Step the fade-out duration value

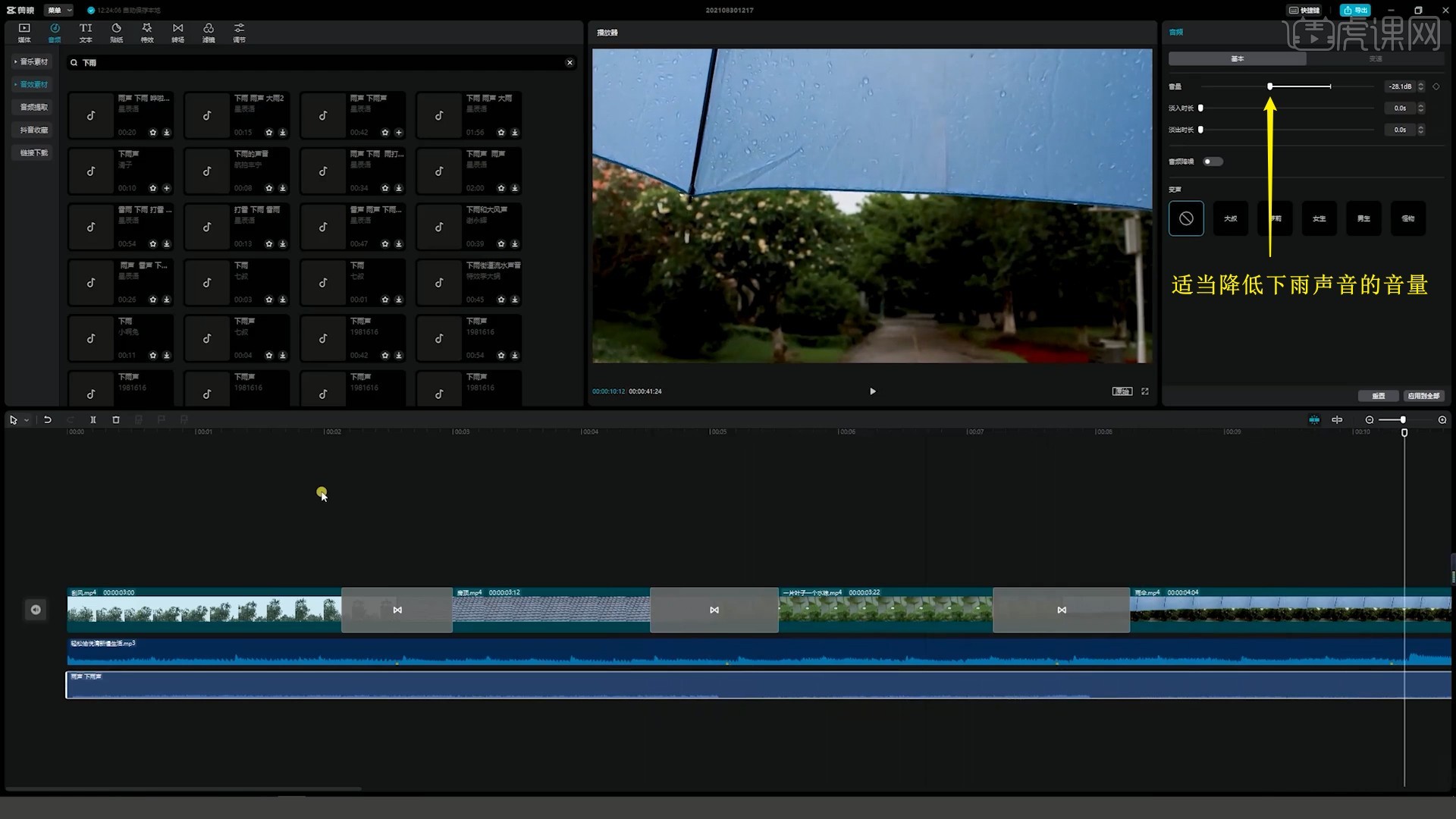1421,130
